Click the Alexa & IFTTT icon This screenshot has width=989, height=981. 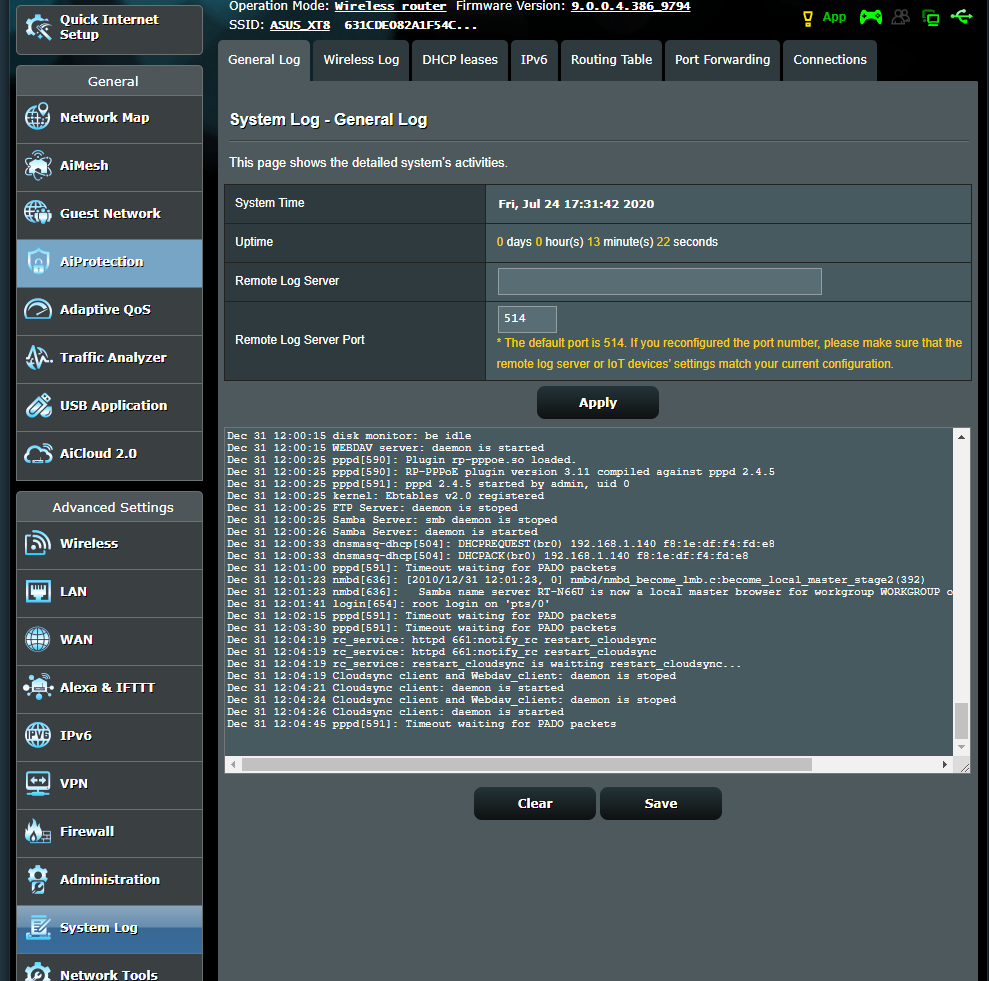point(38,687)
